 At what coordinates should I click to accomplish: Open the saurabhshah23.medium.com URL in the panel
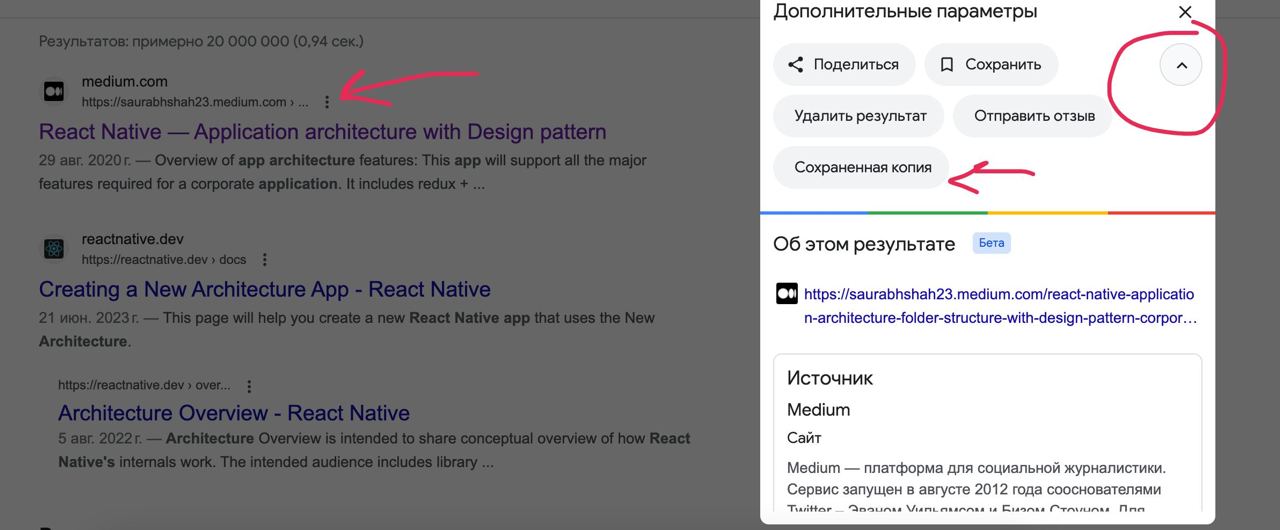point(1000,306)
